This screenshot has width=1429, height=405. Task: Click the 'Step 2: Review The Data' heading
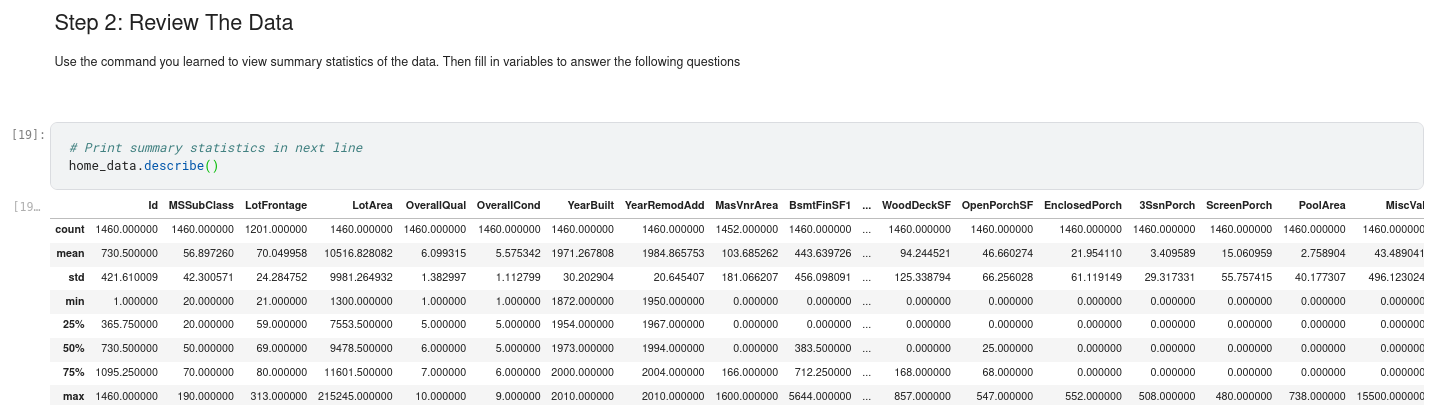[x=173, y=23]
